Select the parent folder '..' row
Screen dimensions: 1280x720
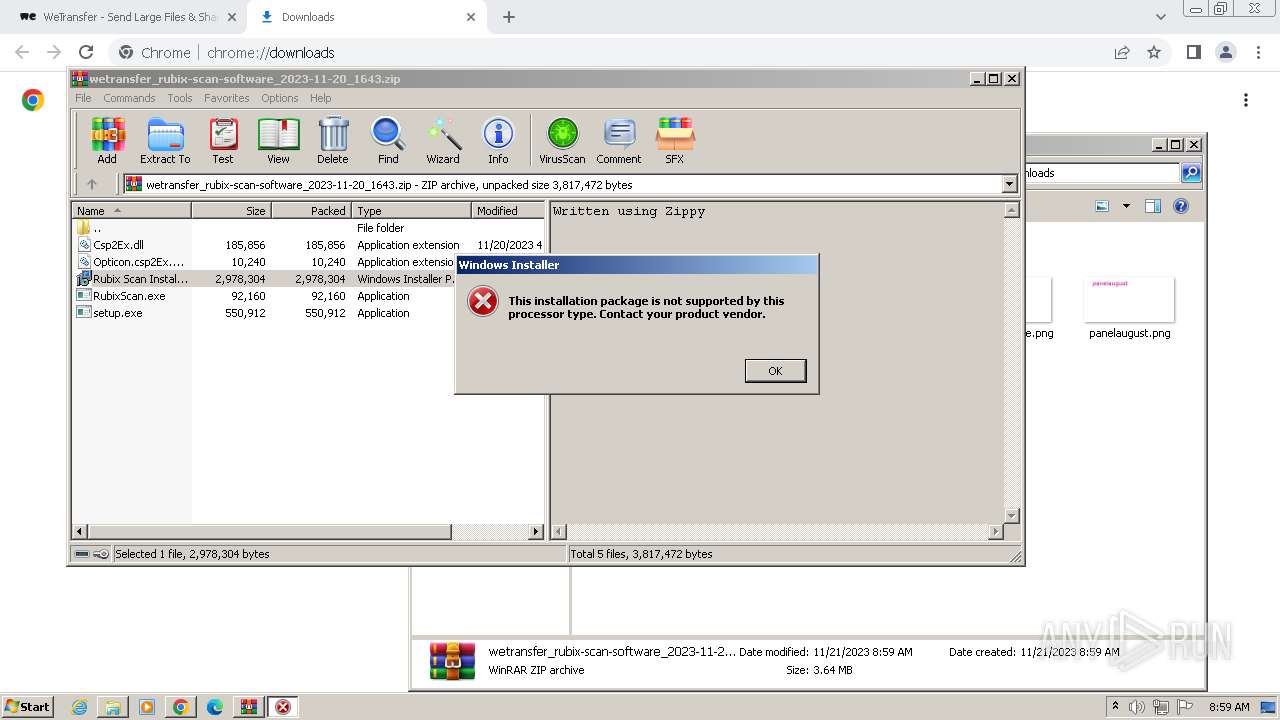(308, 228)
